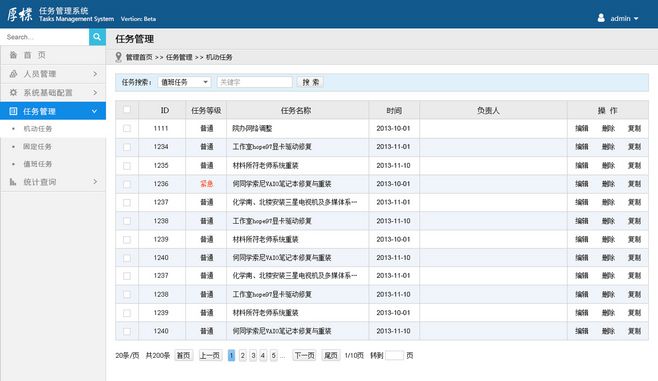Click the 时间 column header
Screen dimensions: 658x381
coord(394,110)
